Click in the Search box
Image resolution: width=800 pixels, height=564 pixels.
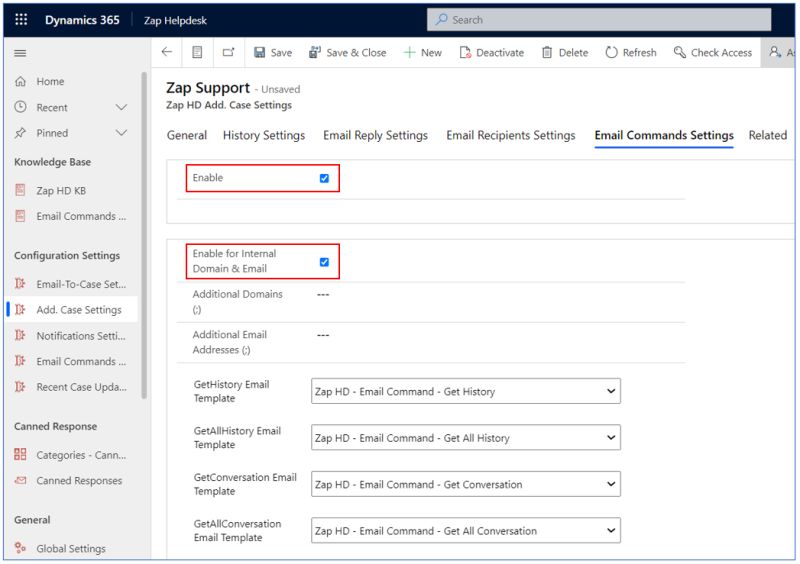point(599,19)
